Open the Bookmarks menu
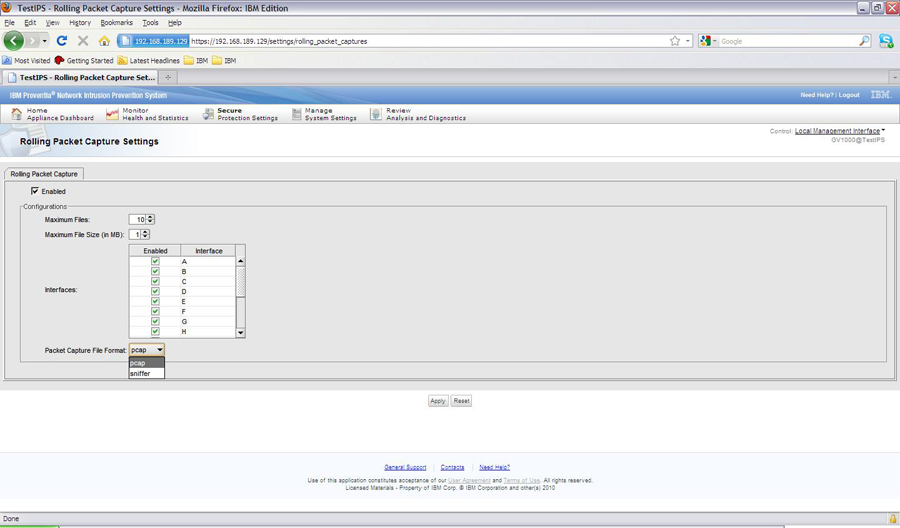This screenshot has width=900, height=528. 117,22
